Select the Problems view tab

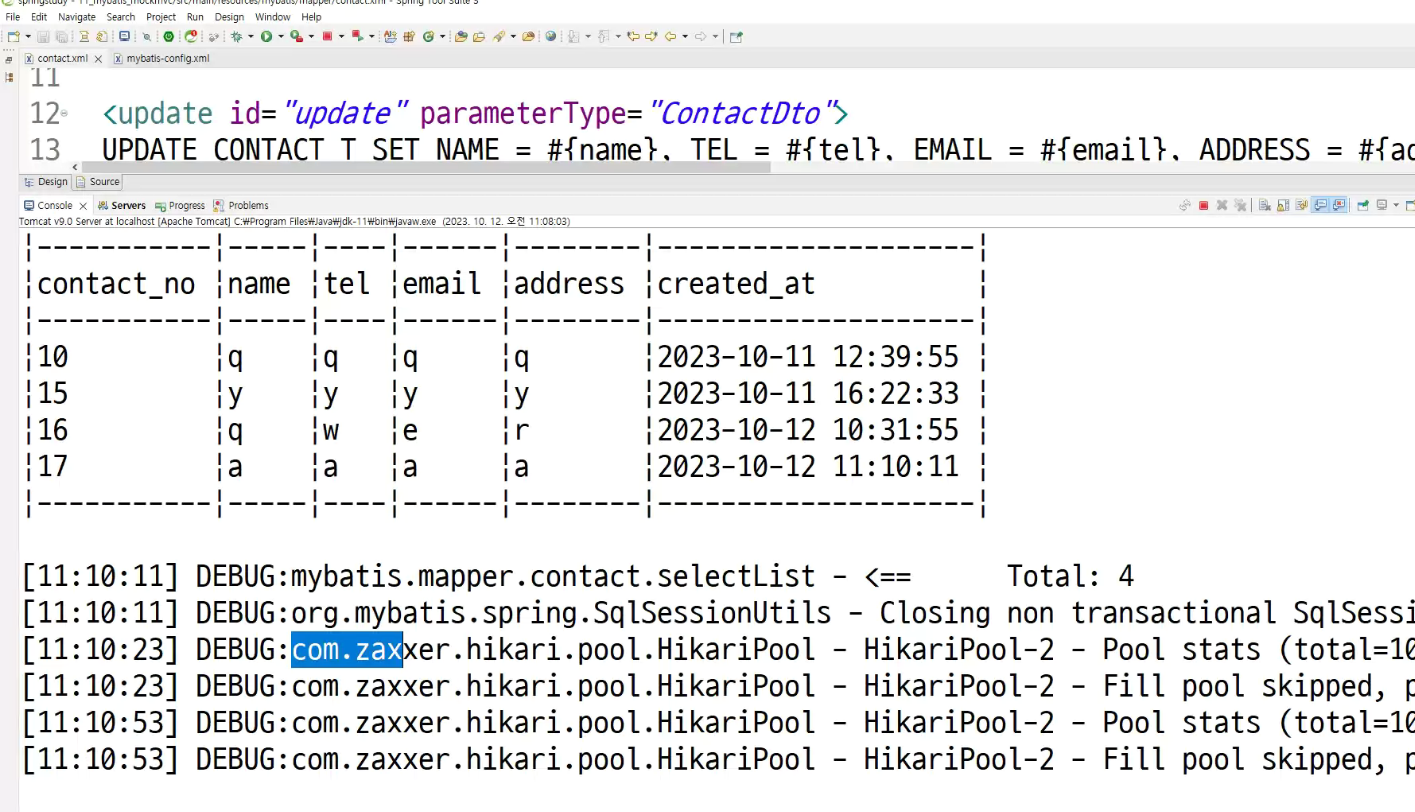tap(241, 205)
